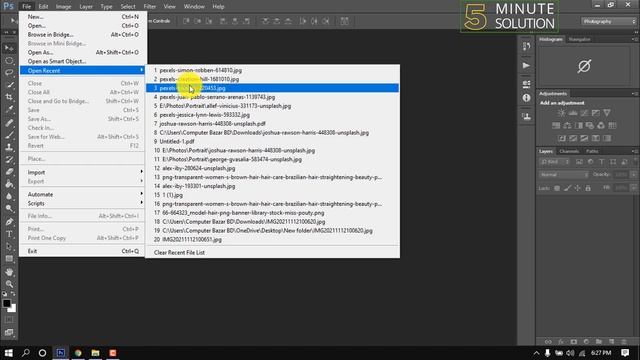Expand the Scripts submenu
This screenshot has width=640, height=360.
coord(82,203)
